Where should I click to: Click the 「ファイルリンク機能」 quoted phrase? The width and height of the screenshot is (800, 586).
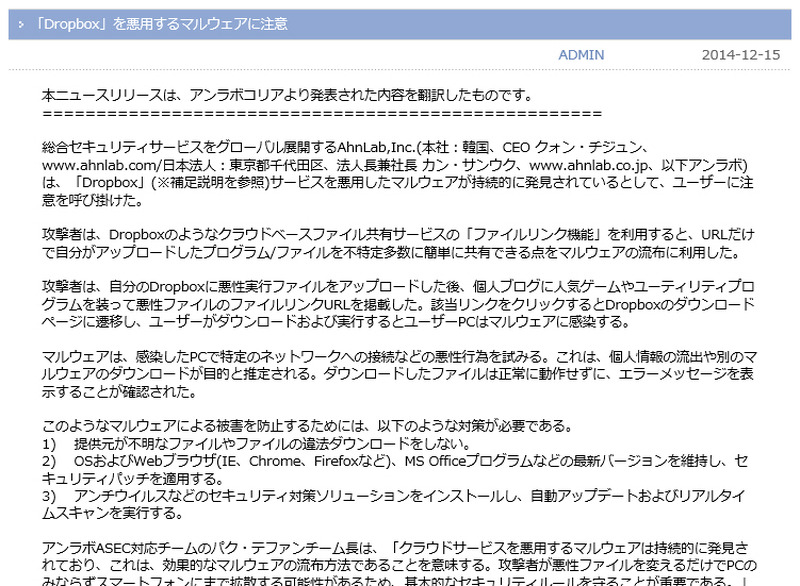pos(494,234)
